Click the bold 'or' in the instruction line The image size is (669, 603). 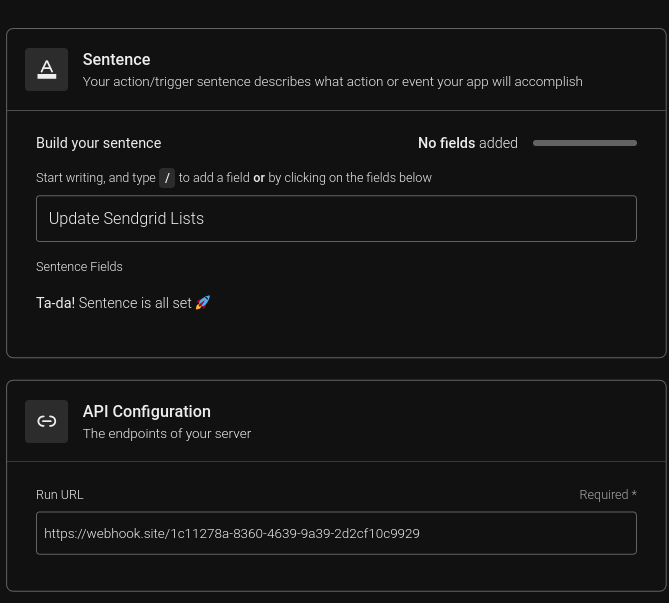(259, 178)
